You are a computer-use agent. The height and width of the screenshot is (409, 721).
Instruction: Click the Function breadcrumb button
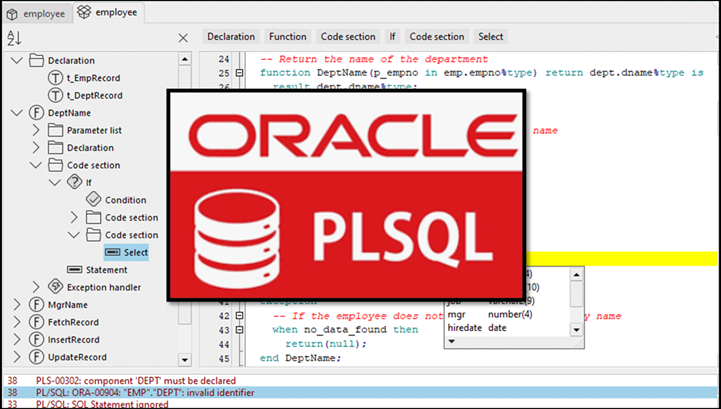coord(288,37)
